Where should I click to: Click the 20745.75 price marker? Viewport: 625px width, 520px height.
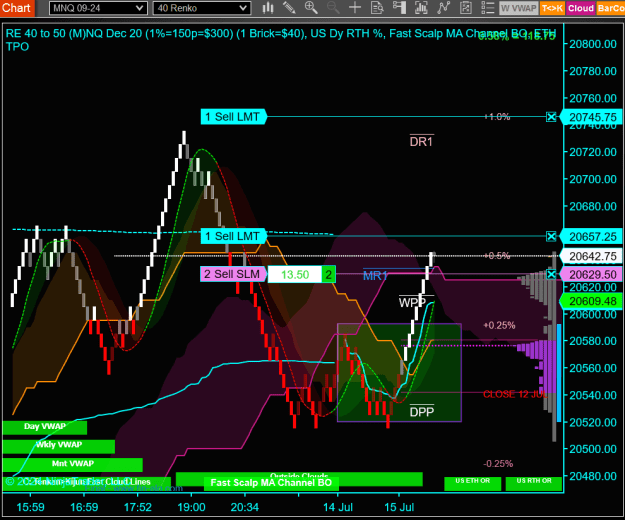(592, 117)
